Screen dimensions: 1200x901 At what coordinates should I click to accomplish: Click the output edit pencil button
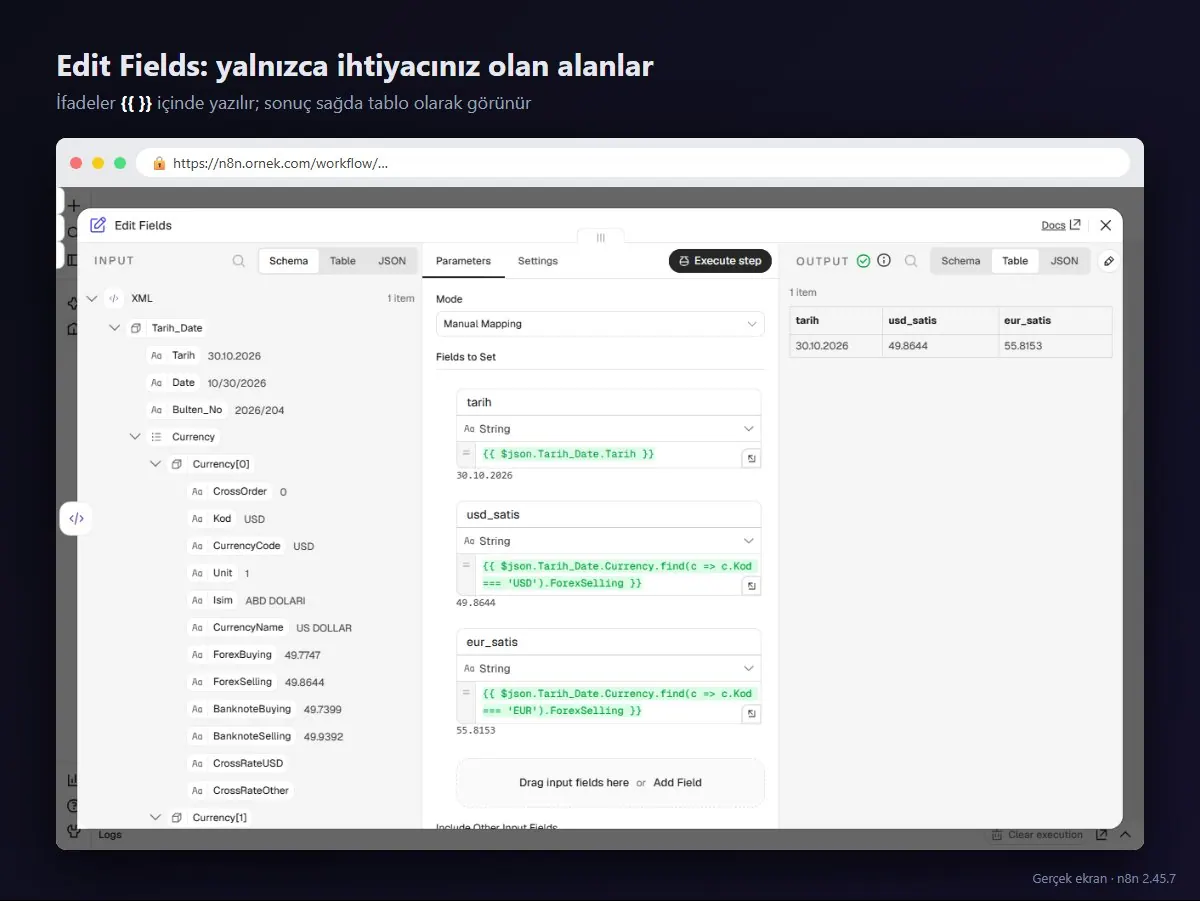coord(1108,261)
